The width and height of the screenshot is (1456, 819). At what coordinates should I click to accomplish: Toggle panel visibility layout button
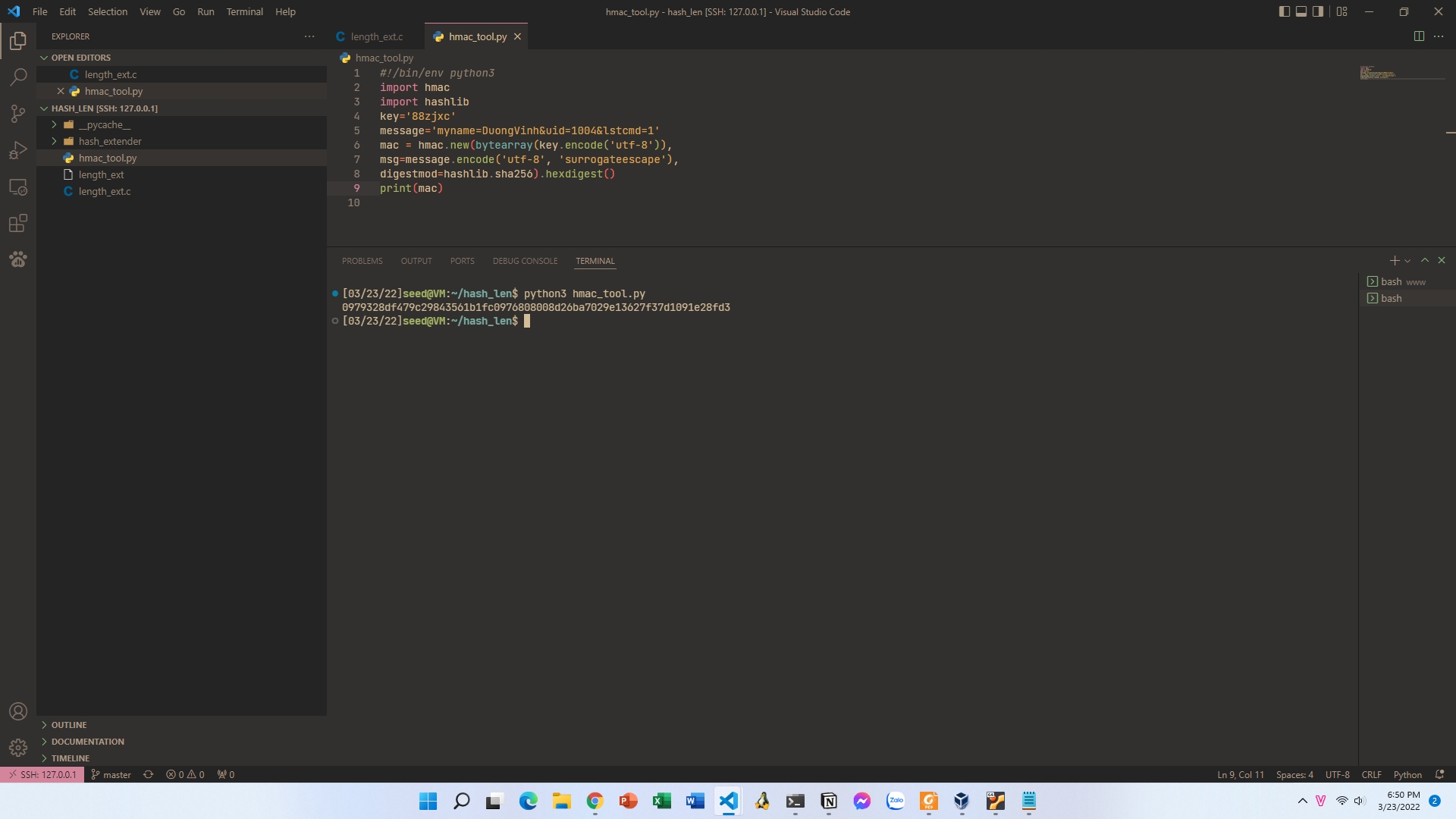(x=1301, y=11)
